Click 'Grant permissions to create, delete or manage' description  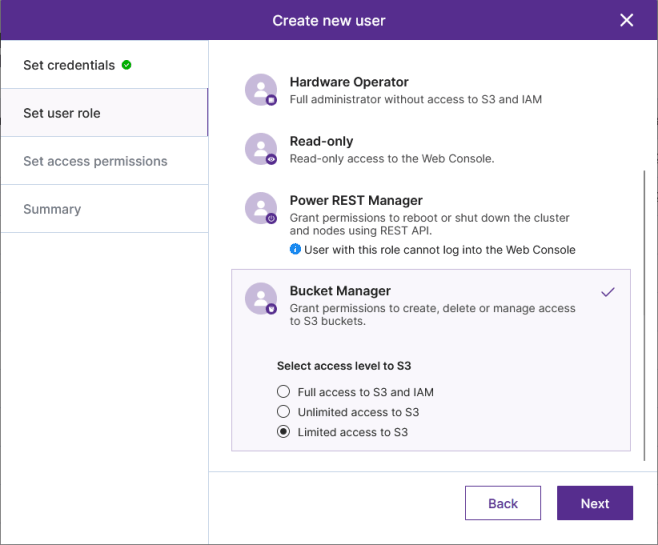[x=432, y=314]
